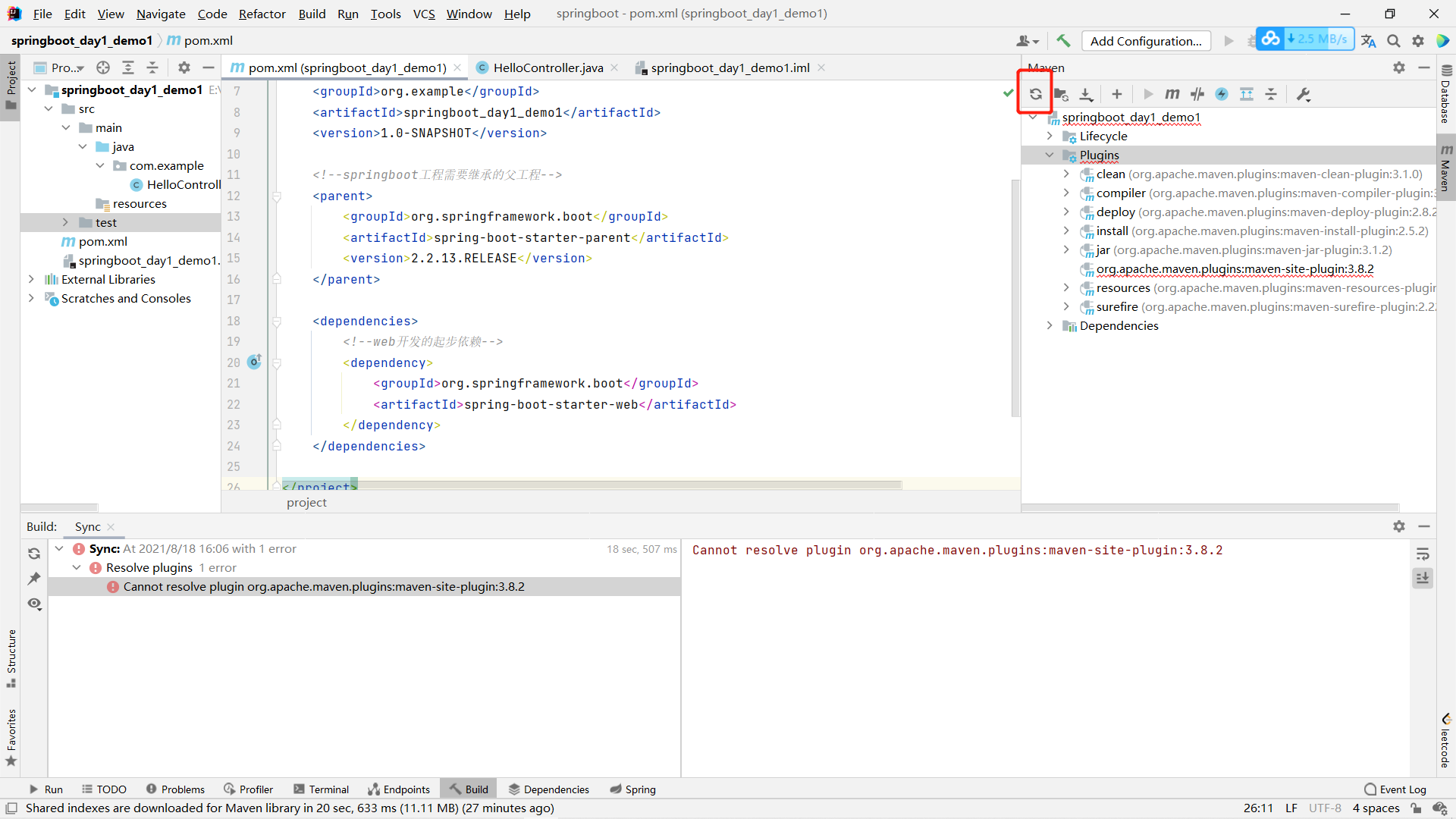1456x819 pixels.
Task: Switch to HelloController.java tab
Action: 548,67
